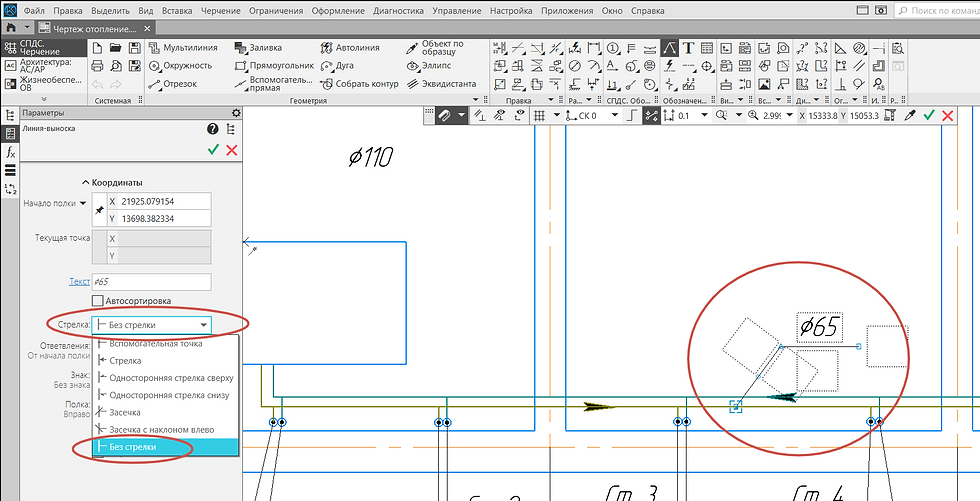Open the Оформление menu

tap(338, 11)
